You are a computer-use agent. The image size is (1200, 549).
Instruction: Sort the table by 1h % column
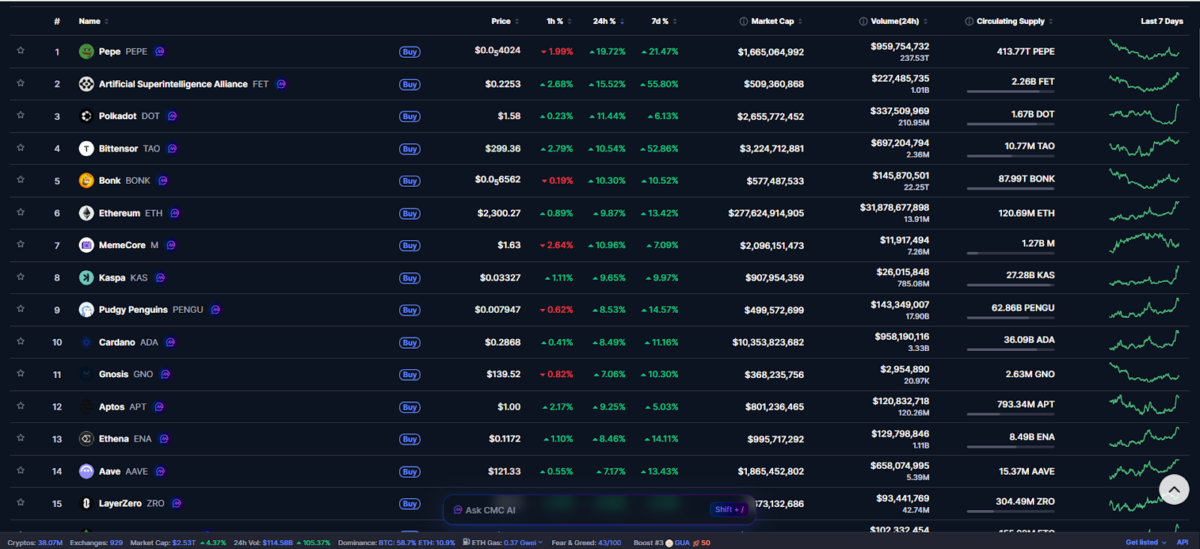click(x=558, y=21)
